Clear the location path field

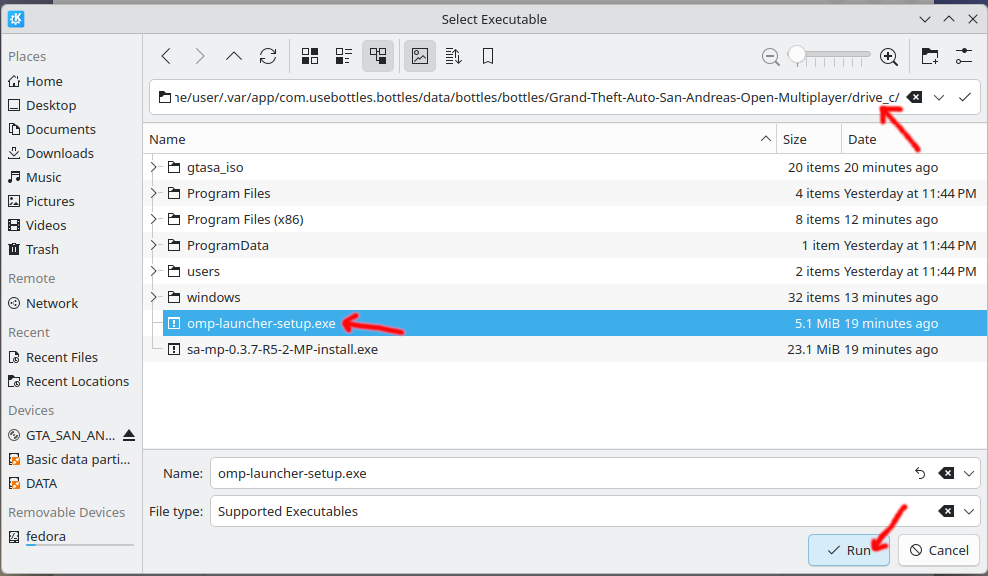click(914, 97)
